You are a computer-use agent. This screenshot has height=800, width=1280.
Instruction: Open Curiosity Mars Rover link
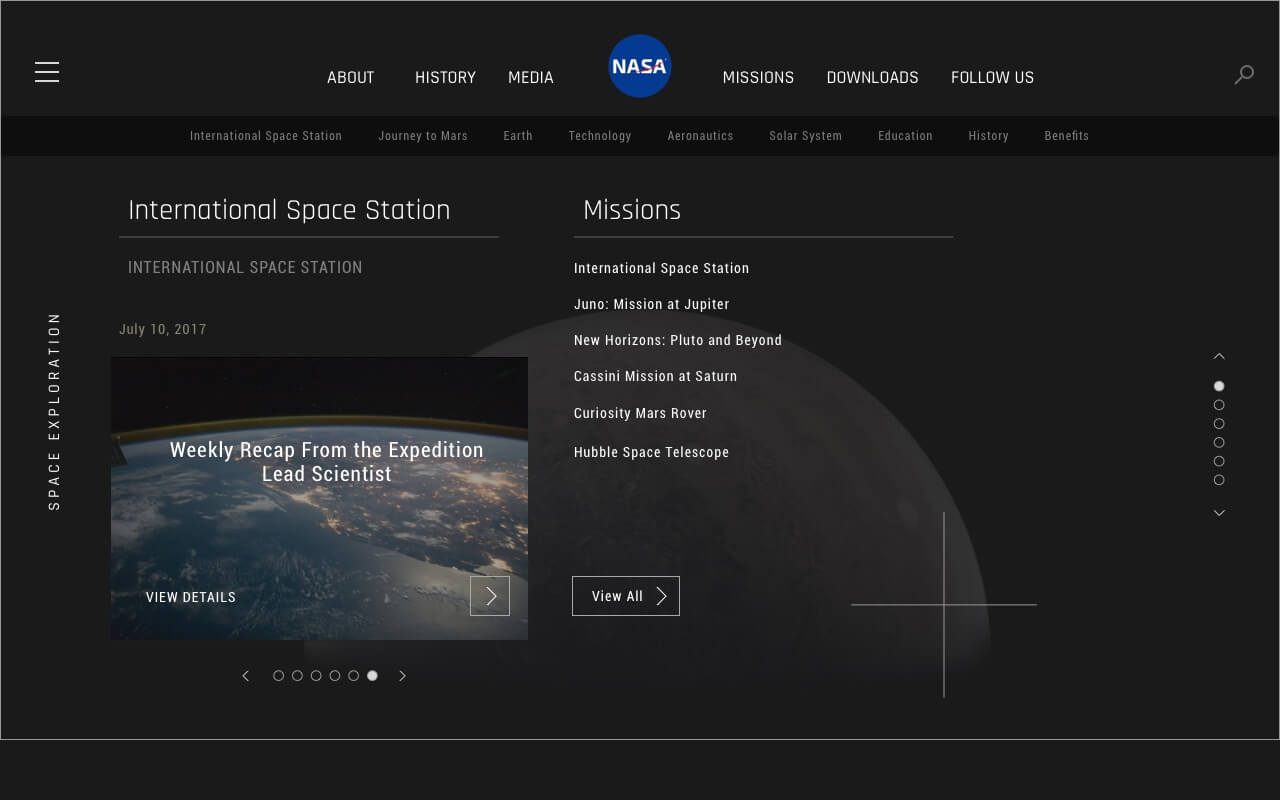pyautogui.click(x=640, y=413)
